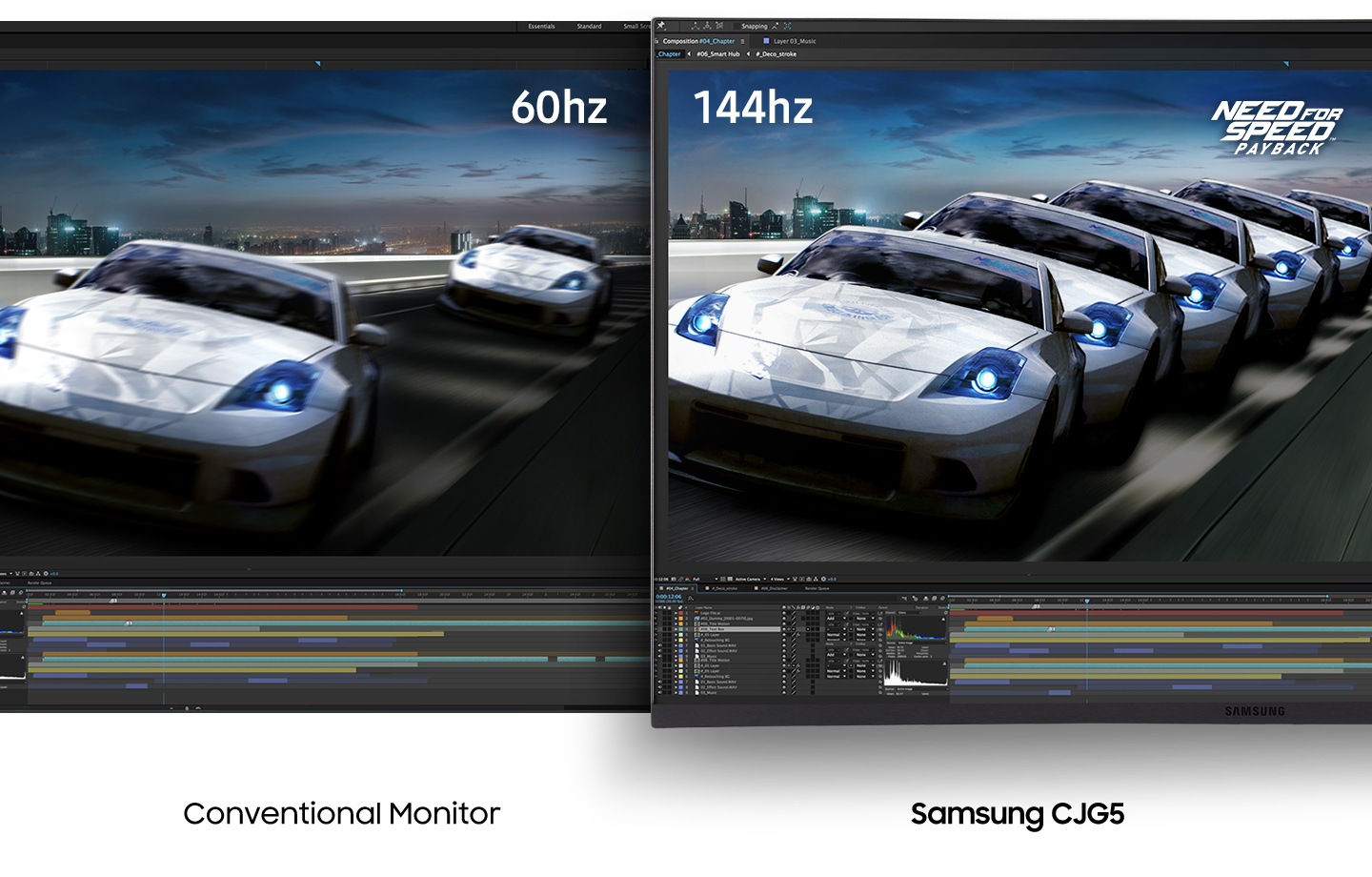The image size is (1372, 877).
Task: Click the grid and guides options icon
Action: (722, 579)
